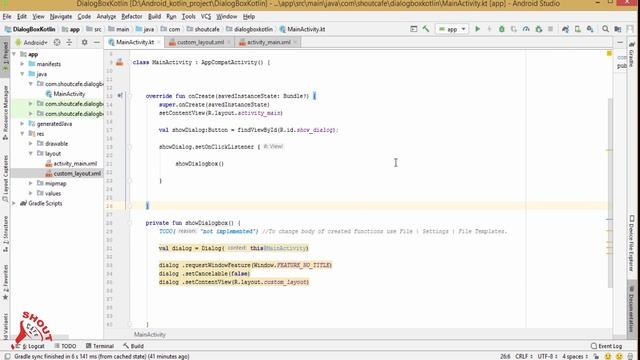640x360 pixels.
Task: Click the Search Everywhere magnifier icon
Action: 605,29
